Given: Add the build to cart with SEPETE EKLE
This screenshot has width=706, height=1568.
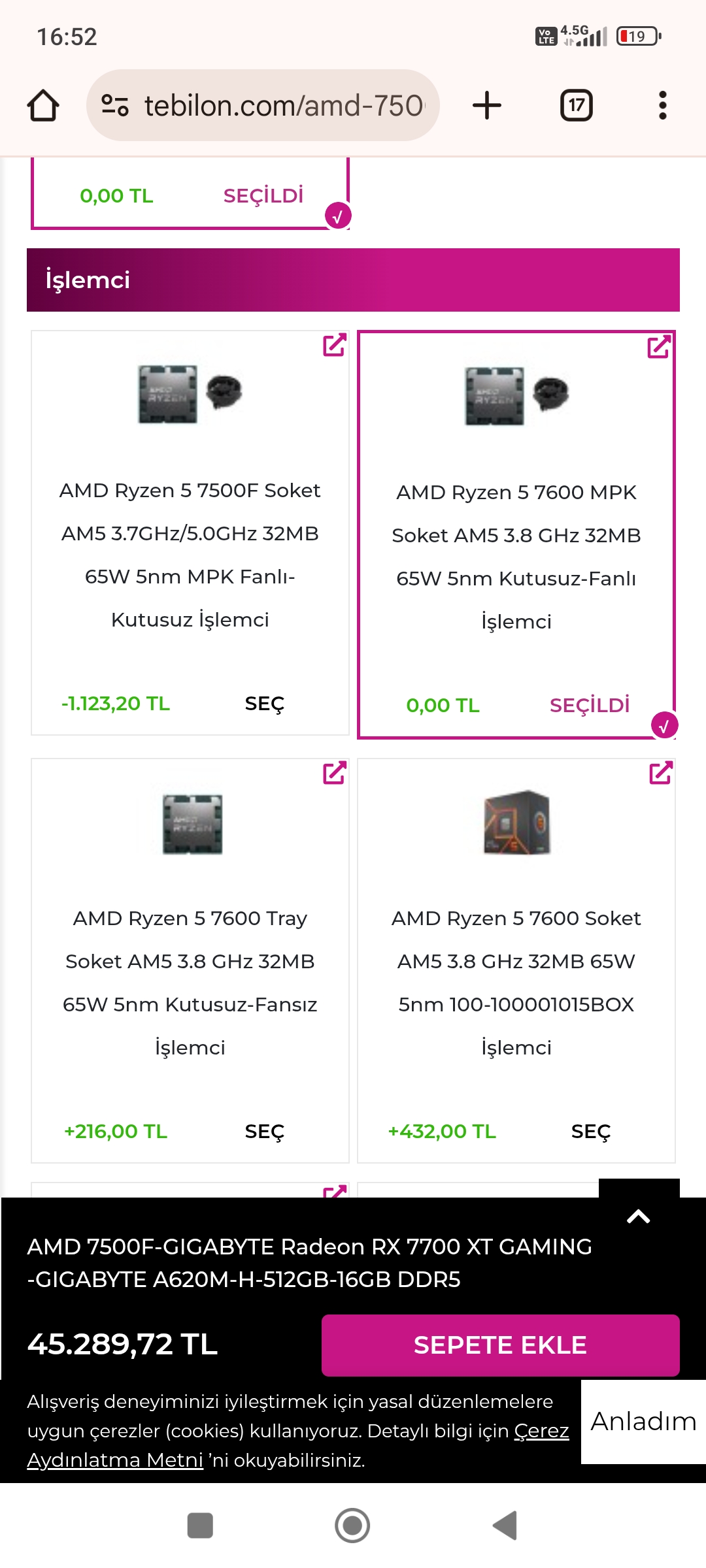Looking at the screenshot, I should coord(500,1345).
